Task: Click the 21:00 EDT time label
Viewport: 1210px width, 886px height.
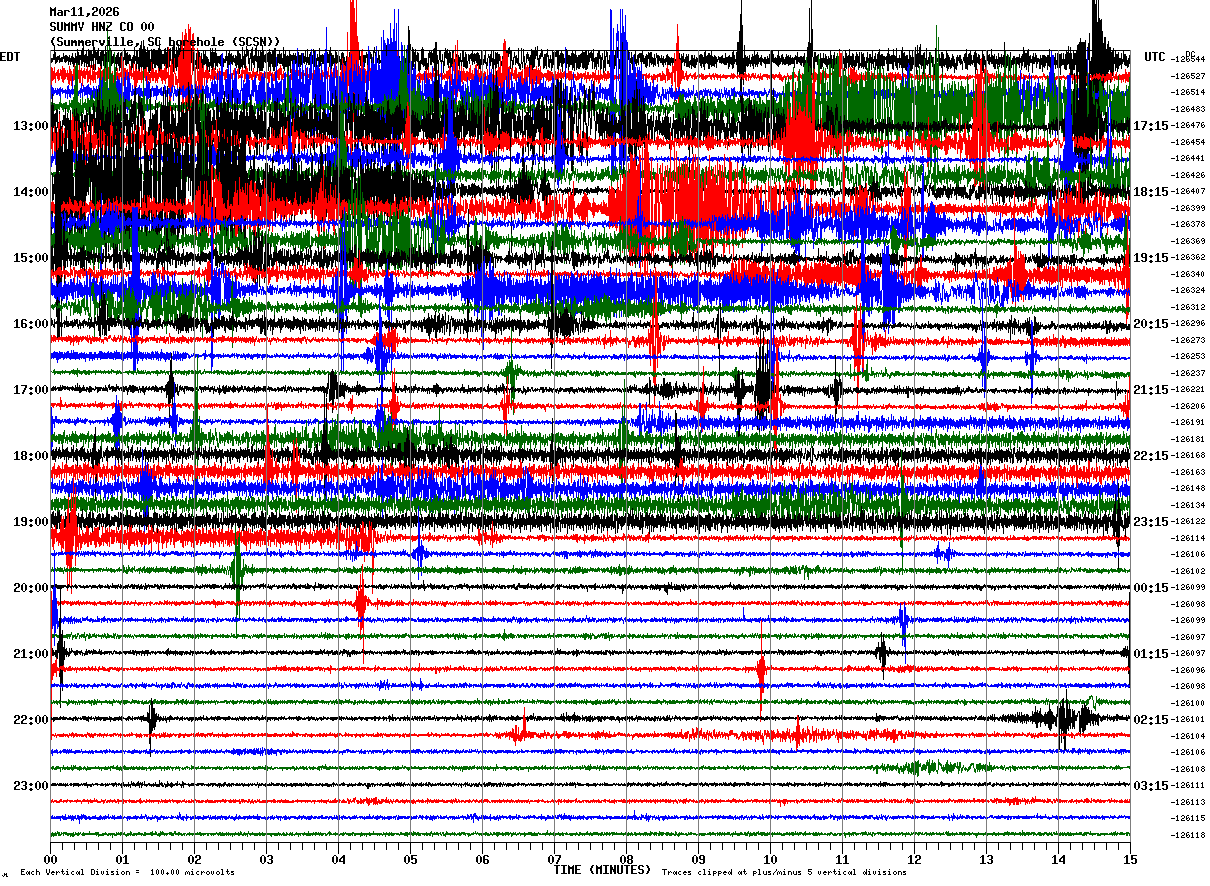Action: click(31, 654)
